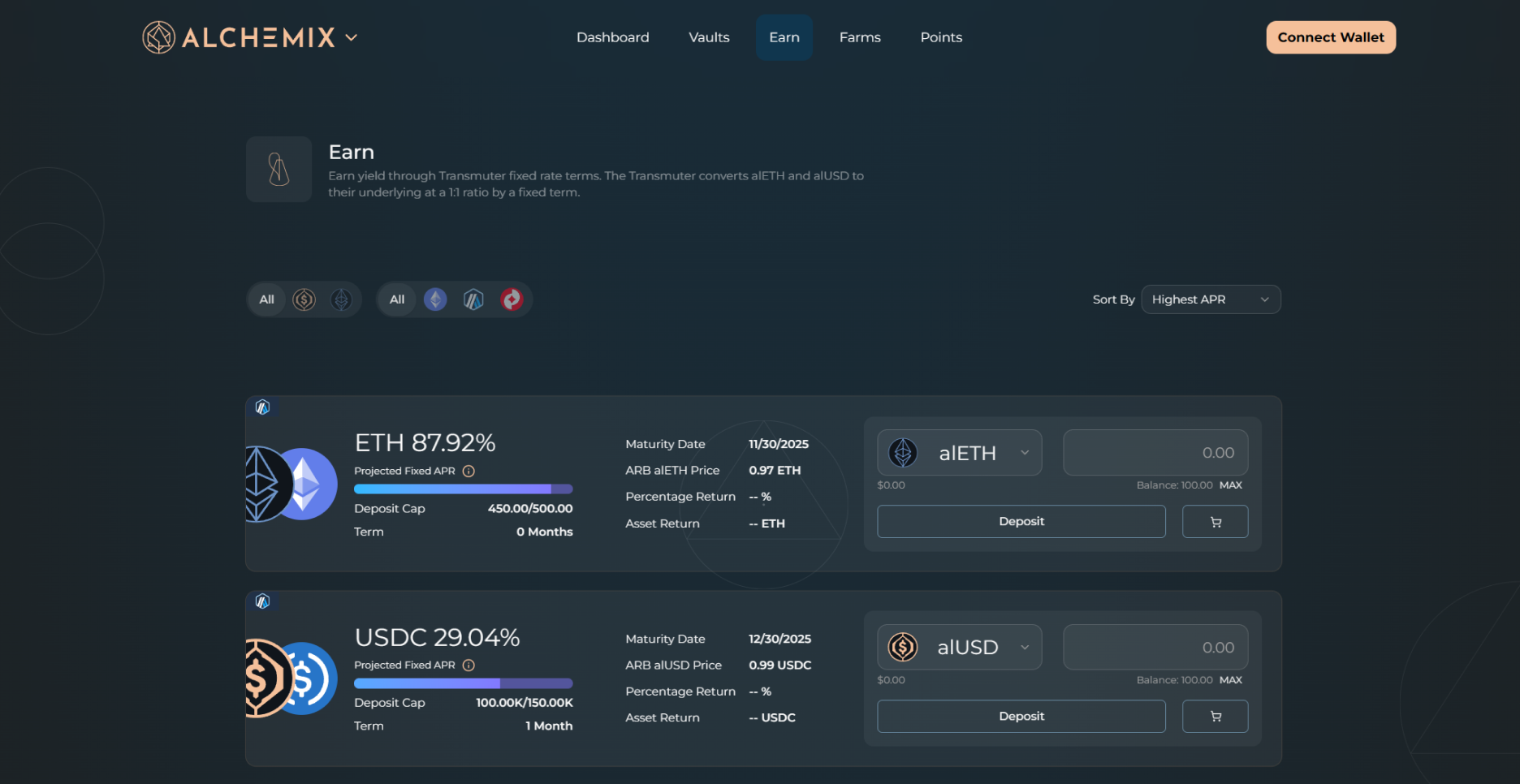Screen dimensions: 1520x784
Task: Filter by the Ethereum network icon
Action: point(435,299)
